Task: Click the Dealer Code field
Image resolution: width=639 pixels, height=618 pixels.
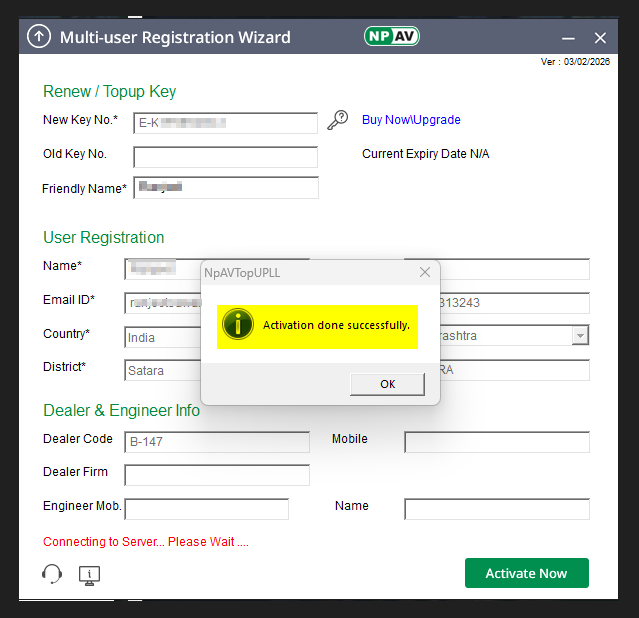Action: (217, 442)
